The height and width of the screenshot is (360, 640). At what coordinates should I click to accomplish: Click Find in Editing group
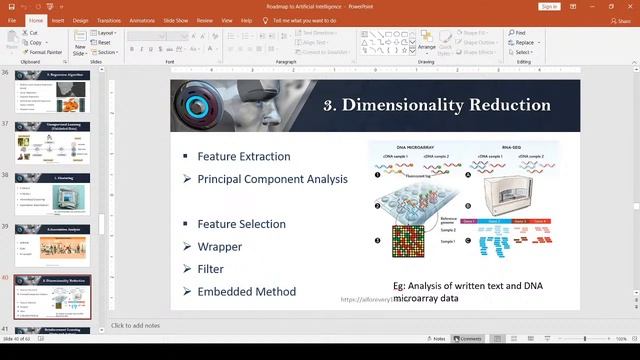(x=517, y=33)
